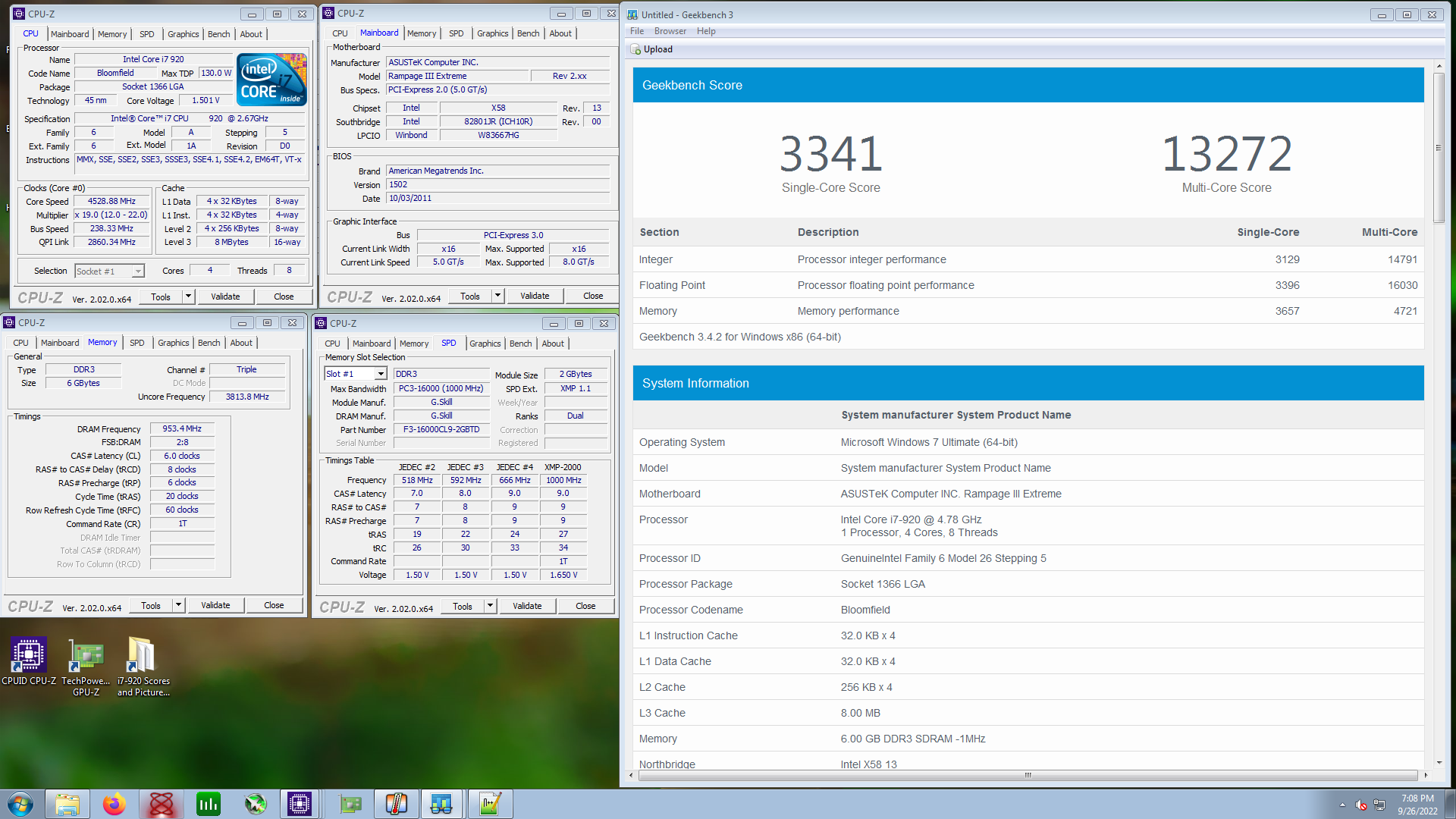Image resolution: width=1456 pixels, height=819 pixels.
Task: Launch Firefox from the taskbar
Action: tap(115, 804)
